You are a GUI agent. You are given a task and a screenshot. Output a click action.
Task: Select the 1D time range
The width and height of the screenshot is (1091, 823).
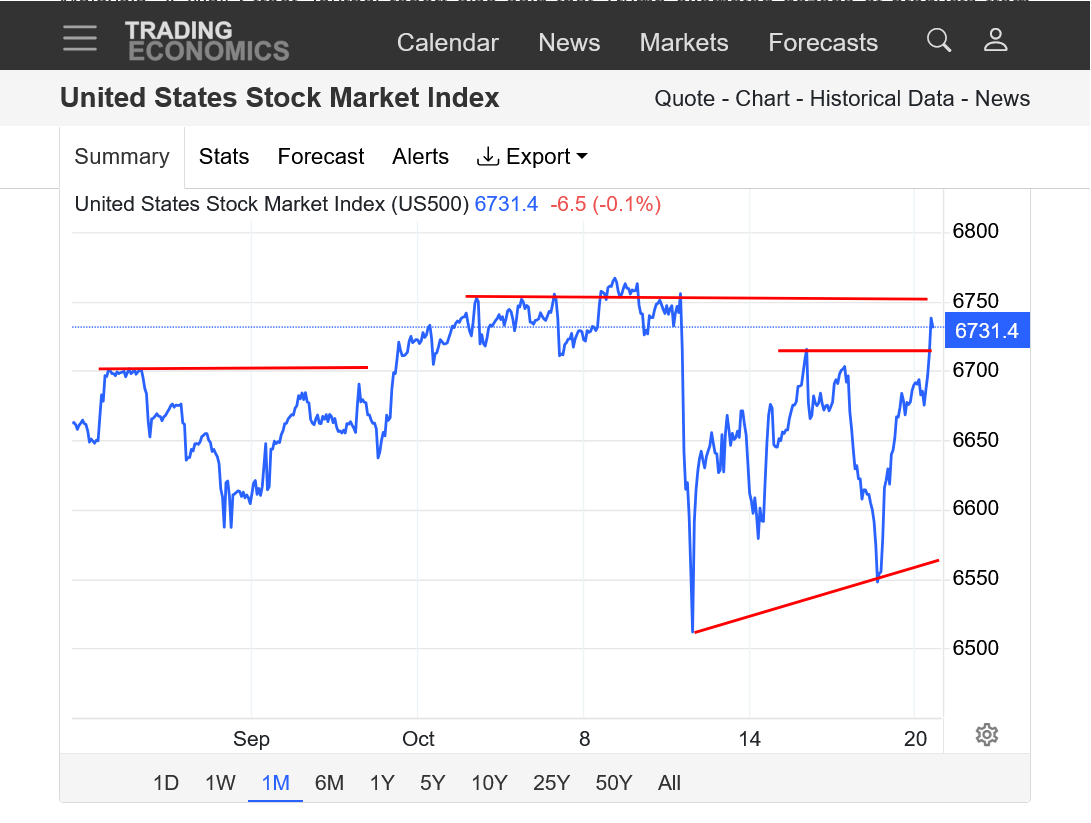pos(166,783)
